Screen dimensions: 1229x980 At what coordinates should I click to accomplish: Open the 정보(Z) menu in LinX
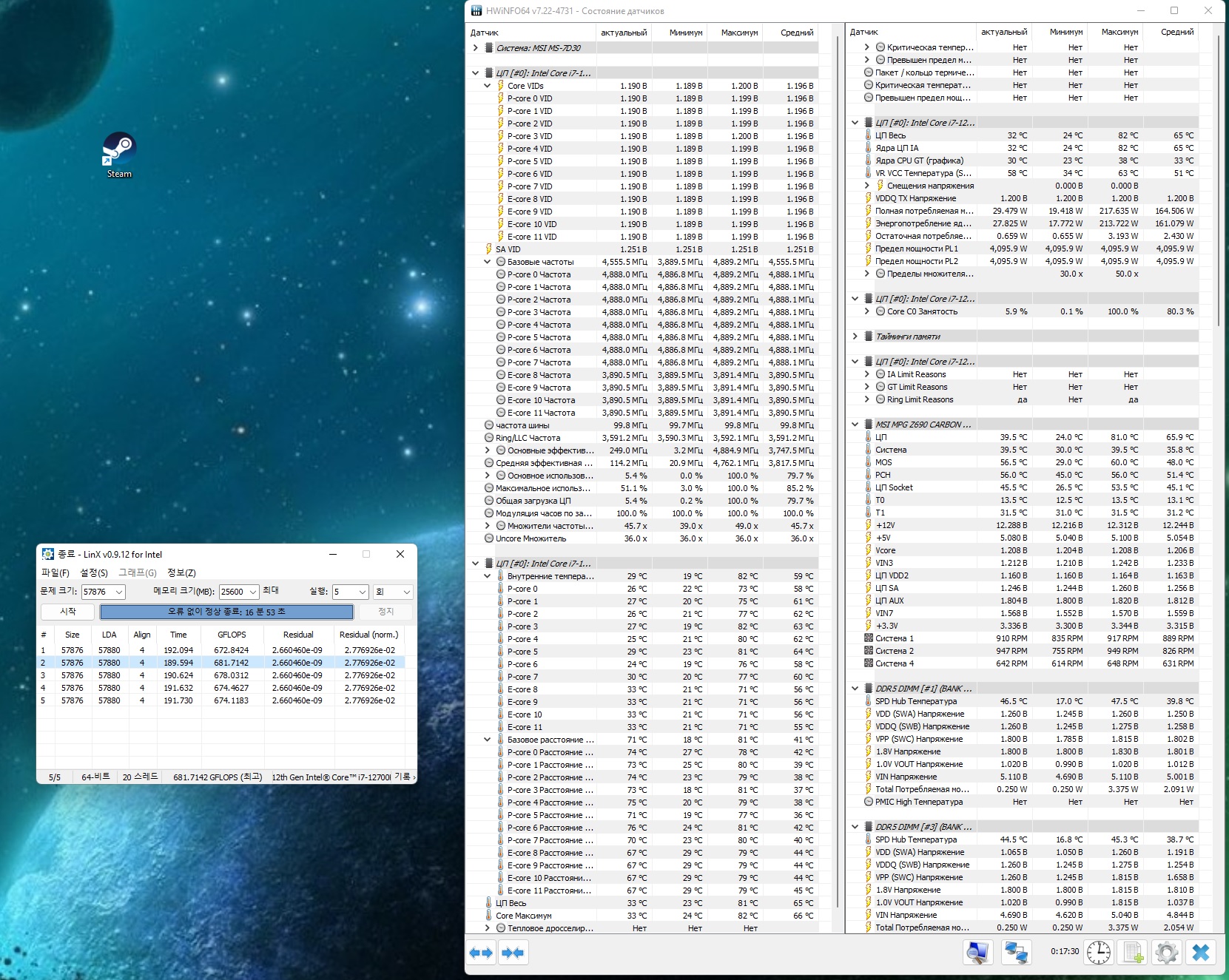point(181,572)
